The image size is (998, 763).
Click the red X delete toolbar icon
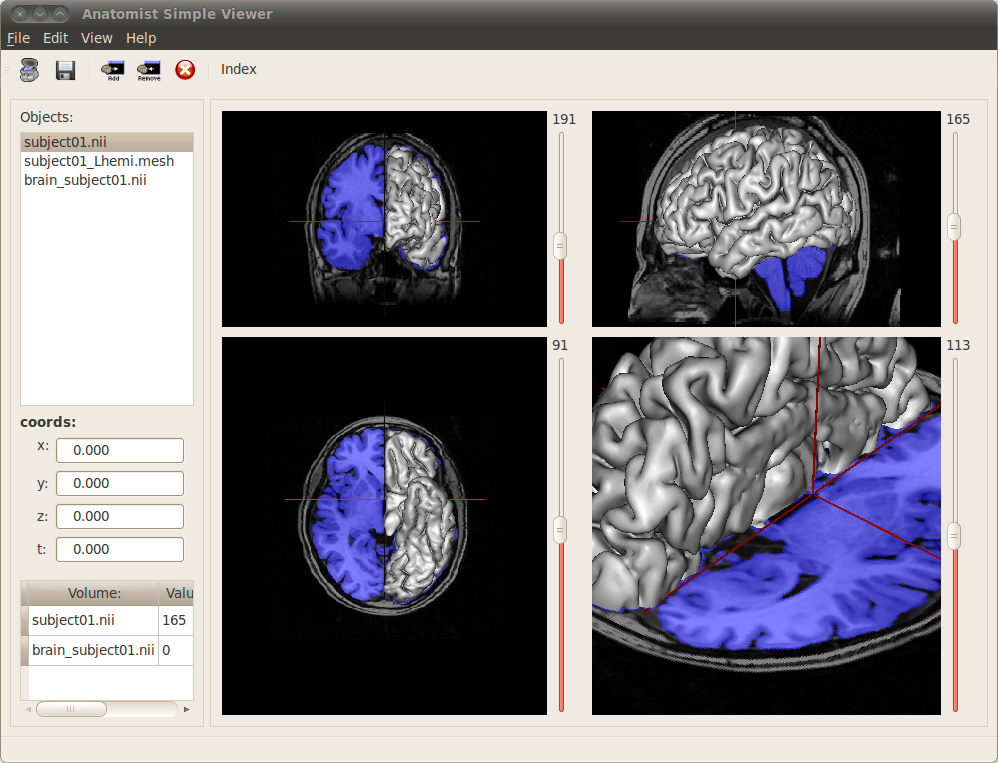coord(185,70)
